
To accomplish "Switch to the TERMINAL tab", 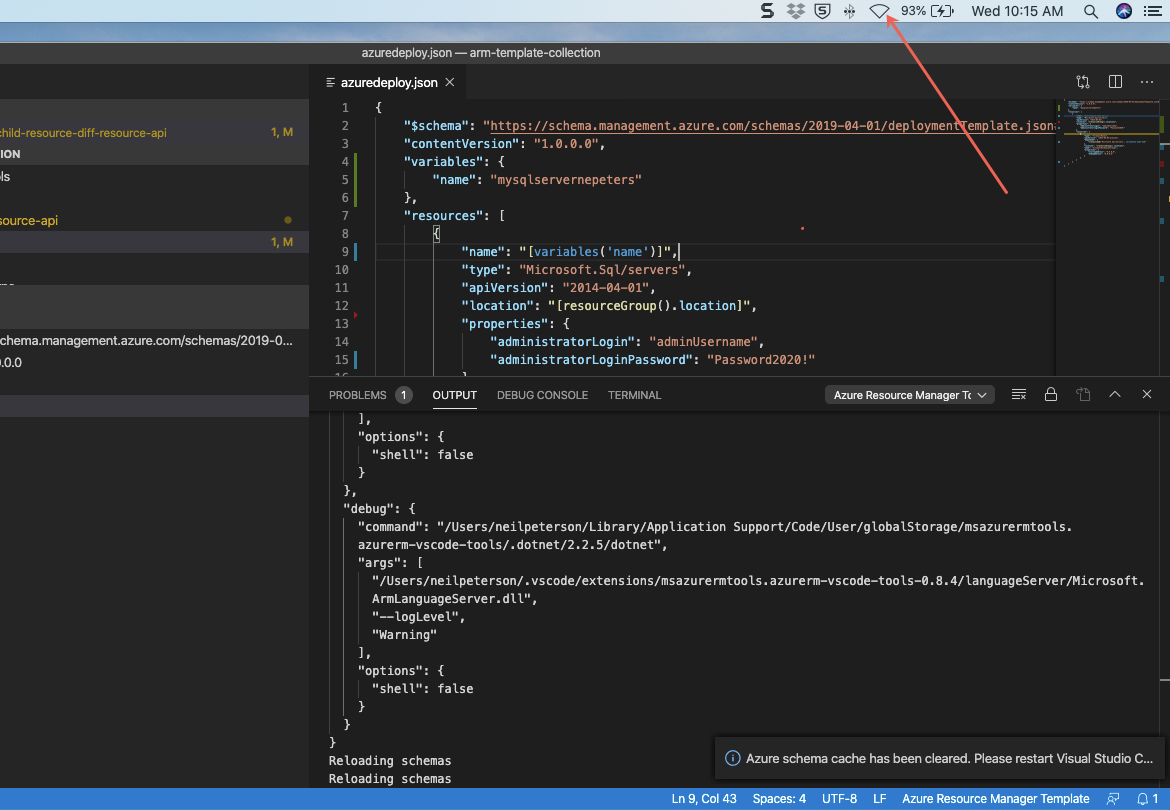I will [x=634, y=395].
